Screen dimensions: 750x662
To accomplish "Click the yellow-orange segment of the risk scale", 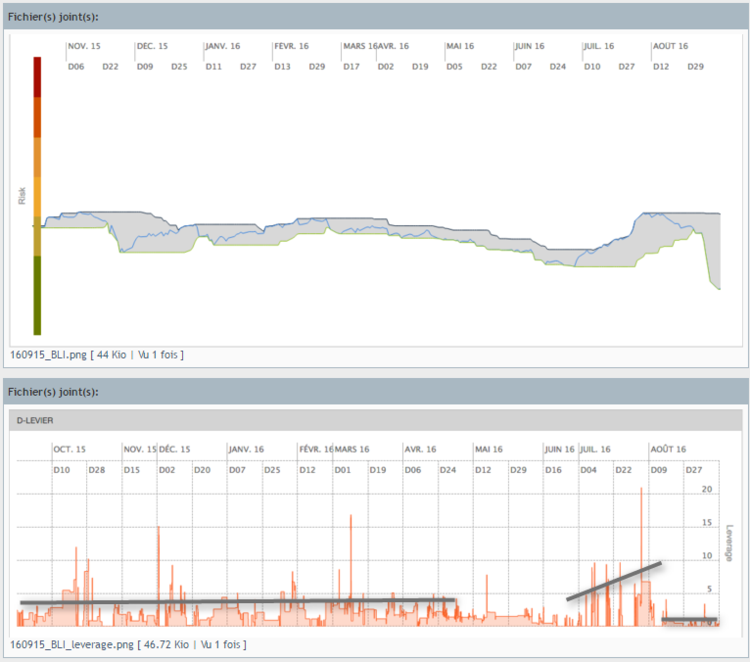I will pyautogui.click(x=37, y=196).
